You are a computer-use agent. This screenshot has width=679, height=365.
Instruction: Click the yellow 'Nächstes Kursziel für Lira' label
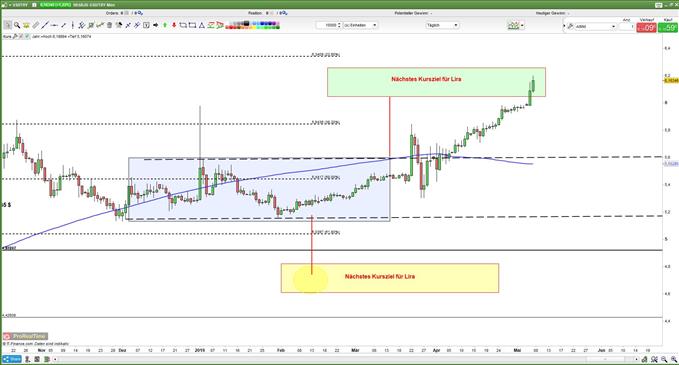tap(380, 276)
